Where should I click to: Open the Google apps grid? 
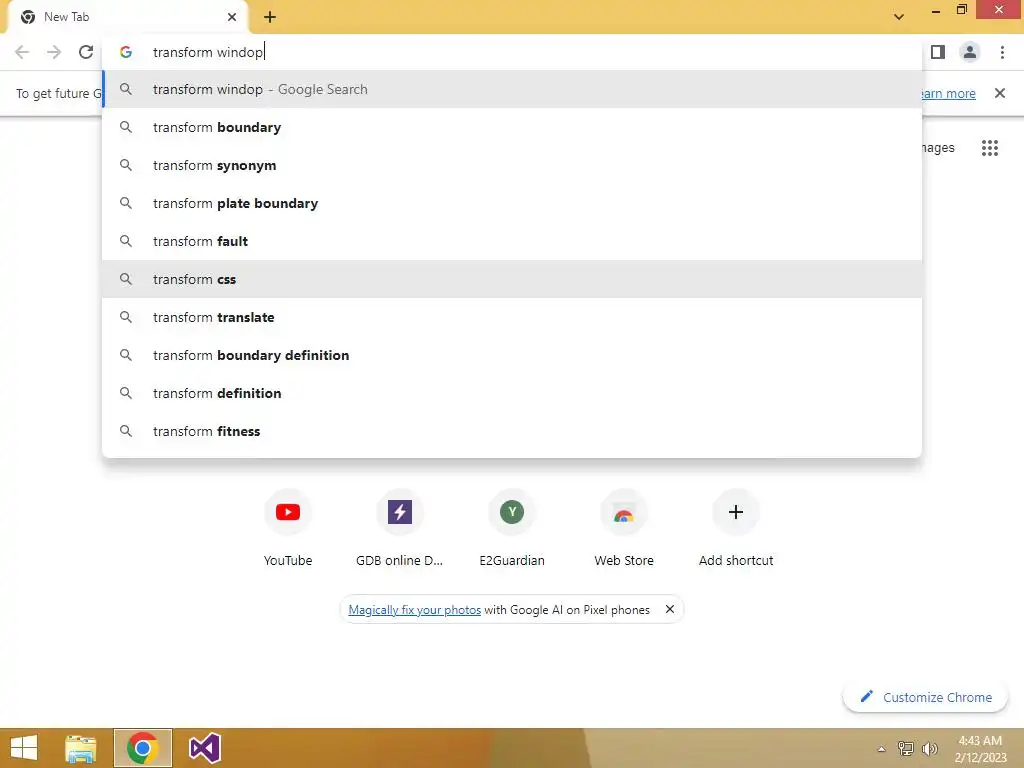pyautogui.click(x=990, y=148)
